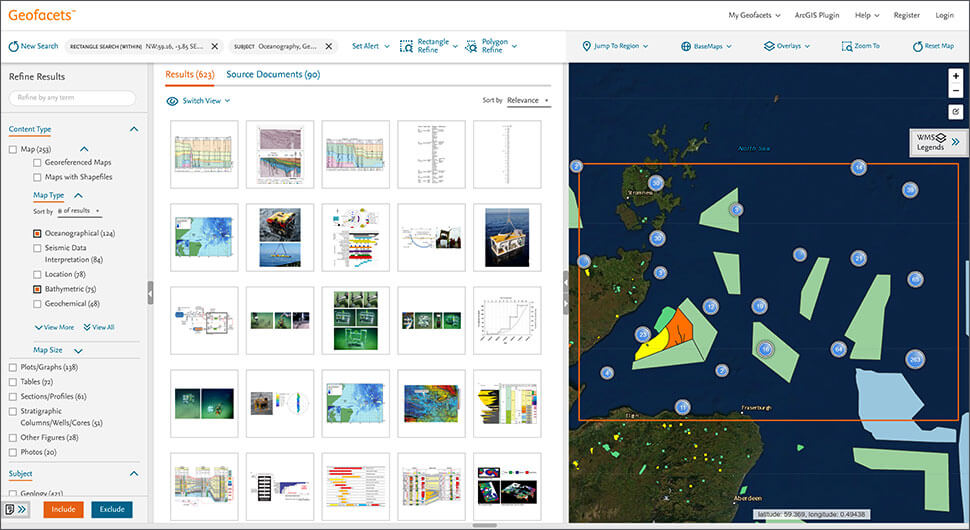
Task: Collapse the Subject section chevron
Action: [x=134, y=474]
